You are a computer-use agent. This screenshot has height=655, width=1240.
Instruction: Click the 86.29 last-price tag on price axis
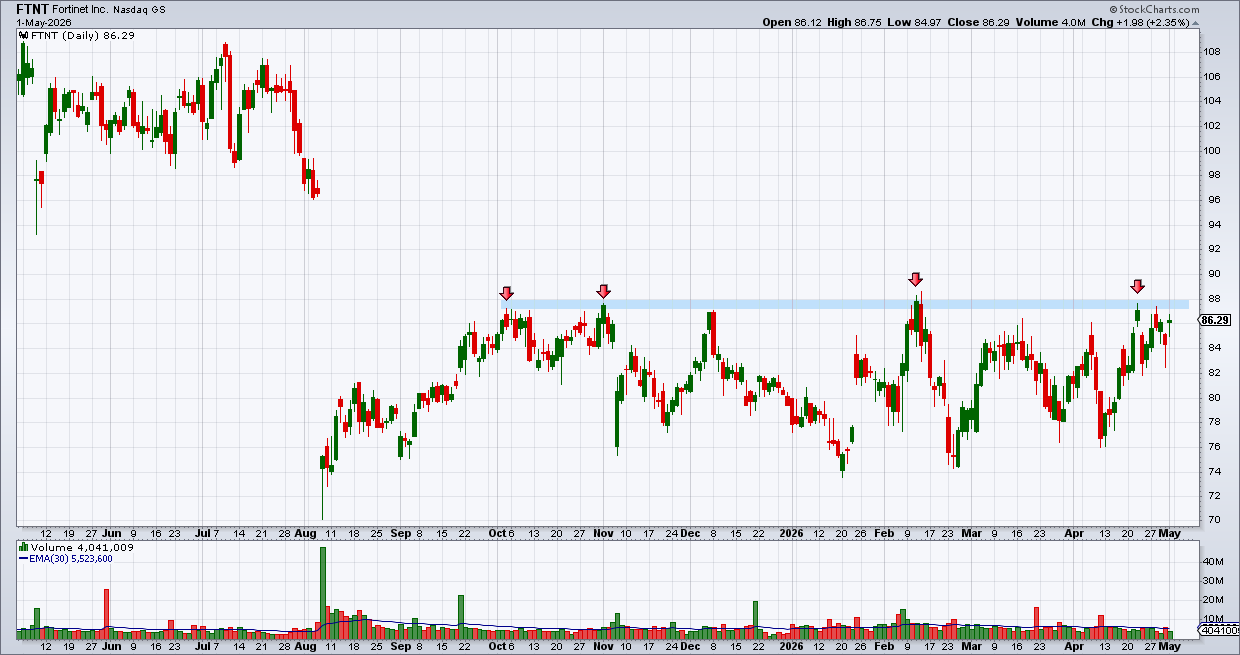(1214, 320)
